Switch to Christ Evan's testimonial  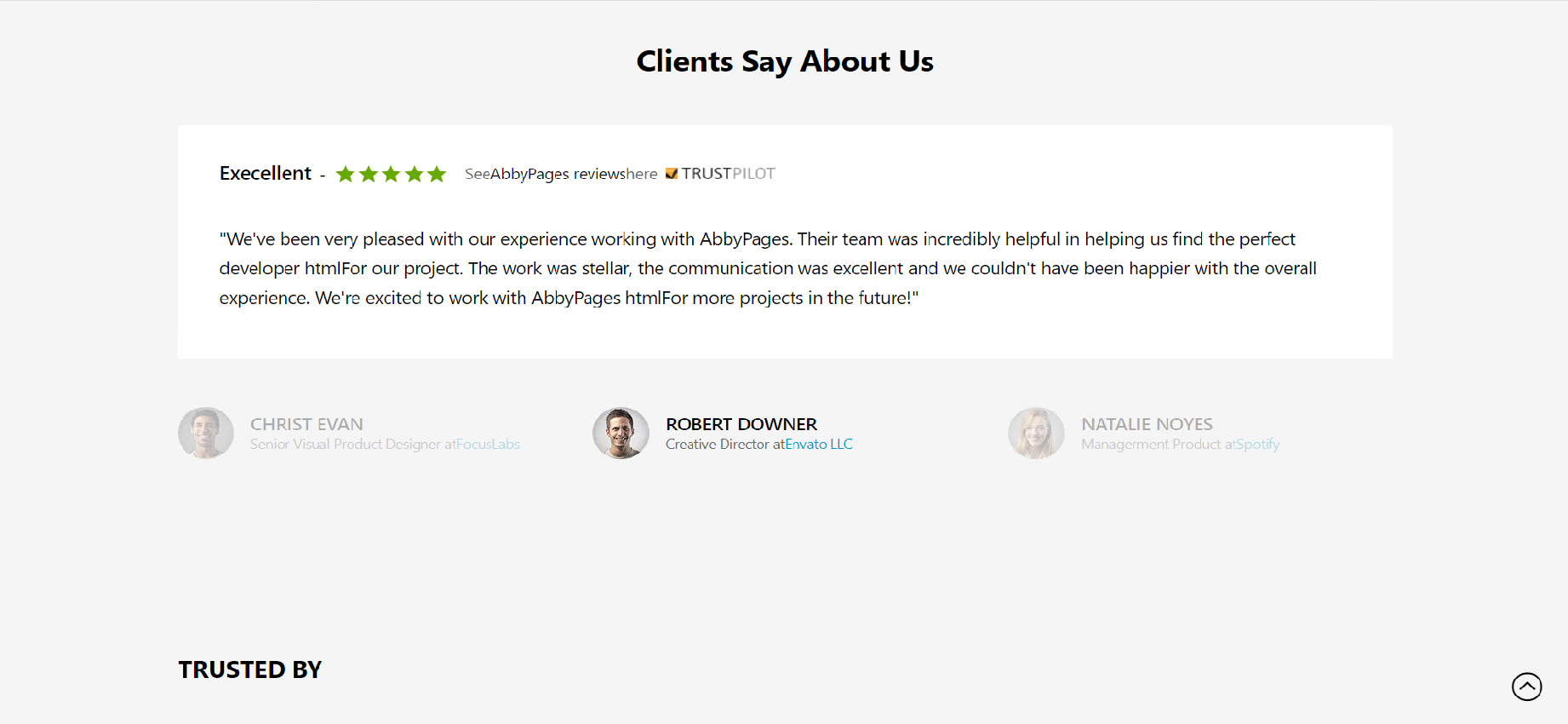(306, 424)
